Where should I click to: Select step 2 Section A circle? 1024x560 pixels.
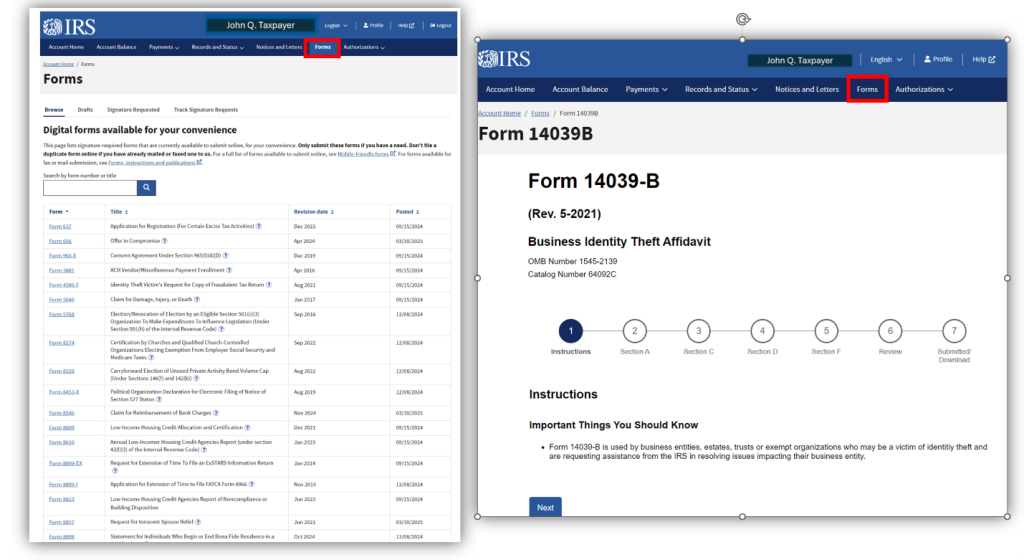(635, 331)
